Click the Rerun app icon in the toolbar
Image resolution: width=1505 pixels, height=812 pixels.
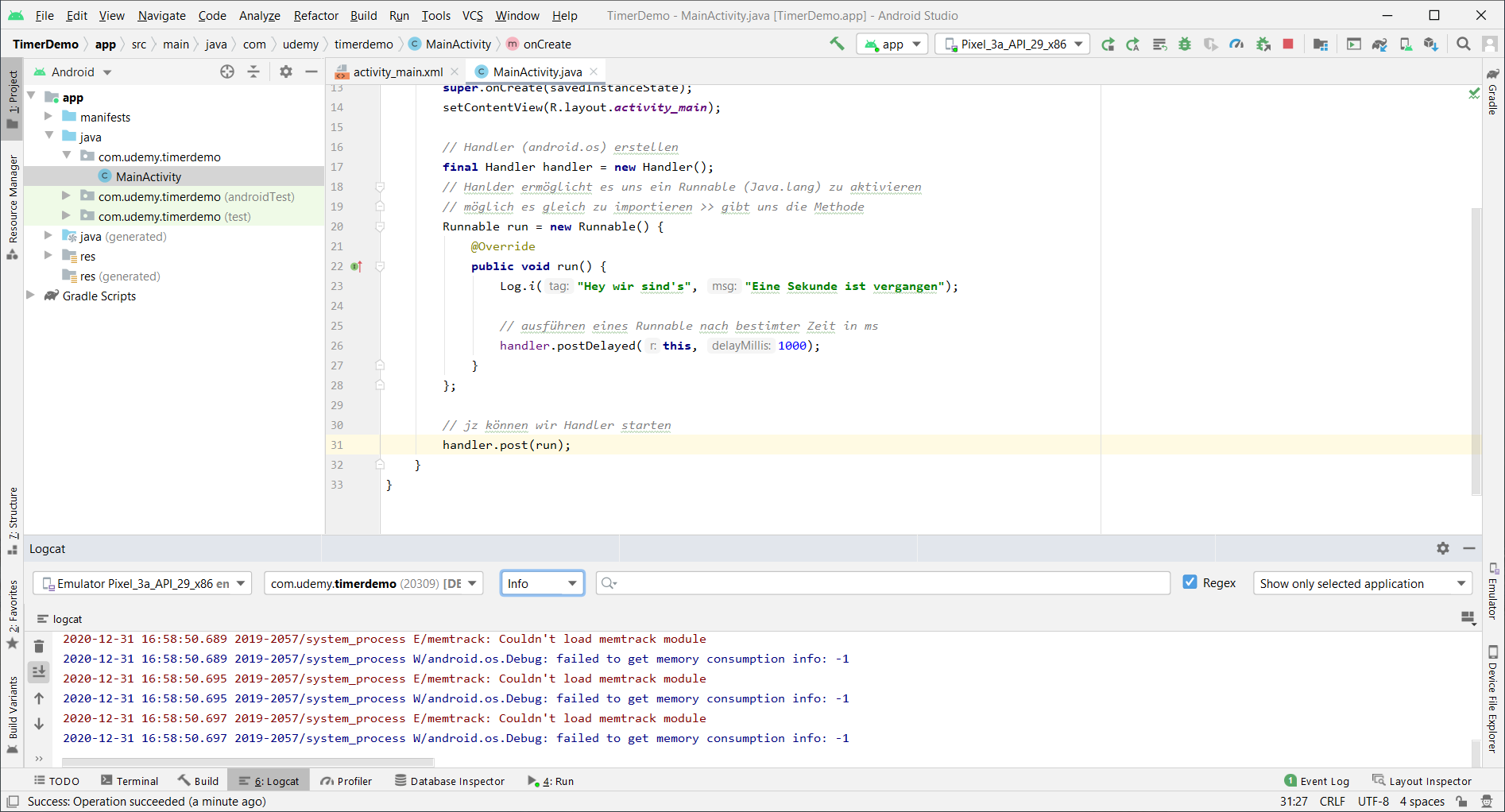[x=1108, y=44]
